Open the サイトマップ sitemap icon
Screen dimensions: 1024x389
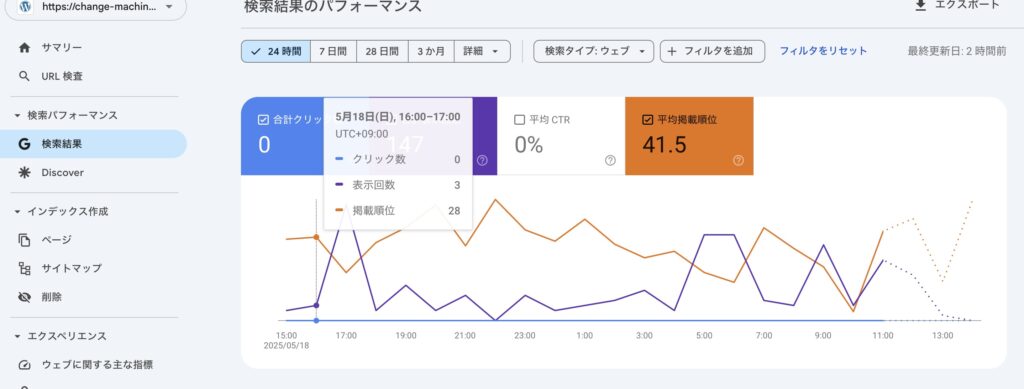pos(24,268)
